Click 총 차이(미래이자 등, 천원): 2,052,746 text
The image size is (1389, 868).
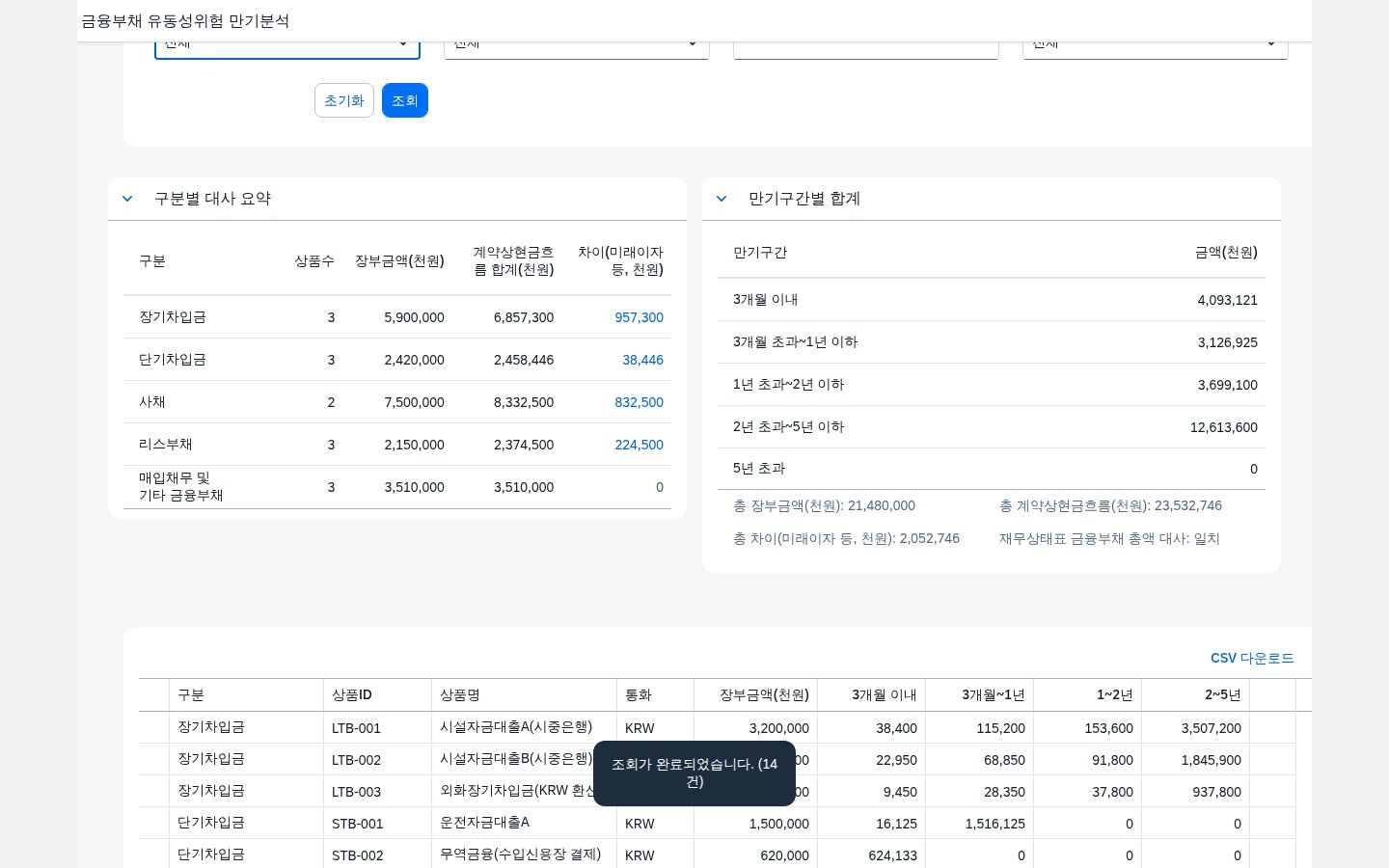846,538
